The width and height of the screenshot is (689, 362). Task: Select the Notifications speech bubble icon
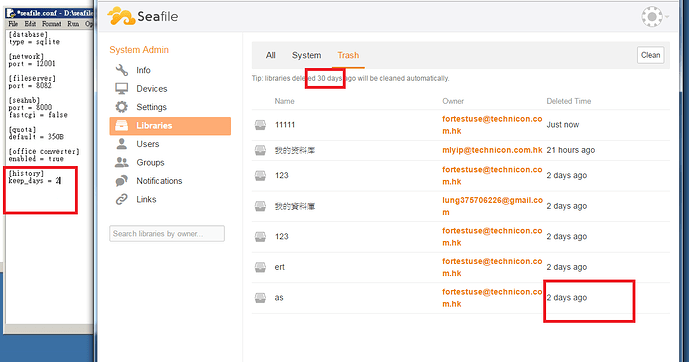(x=122, y=181)
